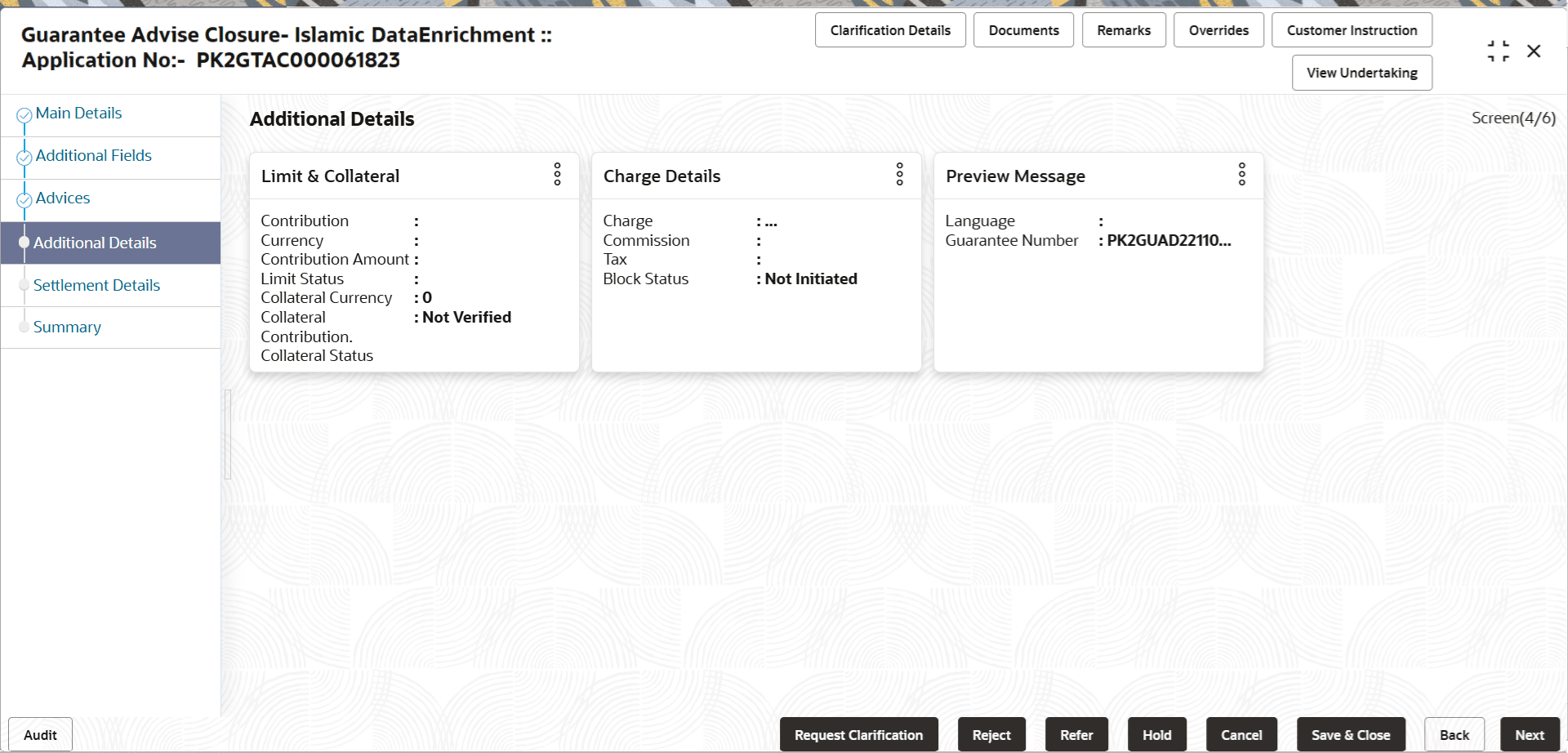Click the Screen(4/6) indicator

click(x=1513, y=118)
